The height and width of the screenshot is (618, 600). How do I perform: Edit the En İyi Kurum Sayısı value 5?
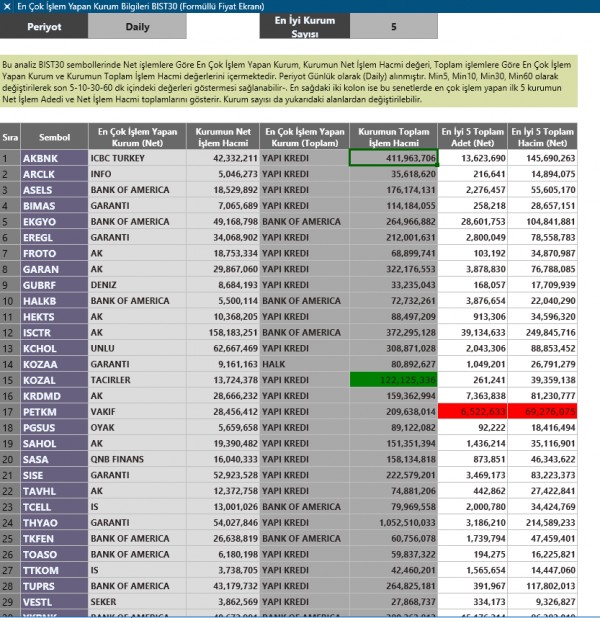[x=393, y=26]
